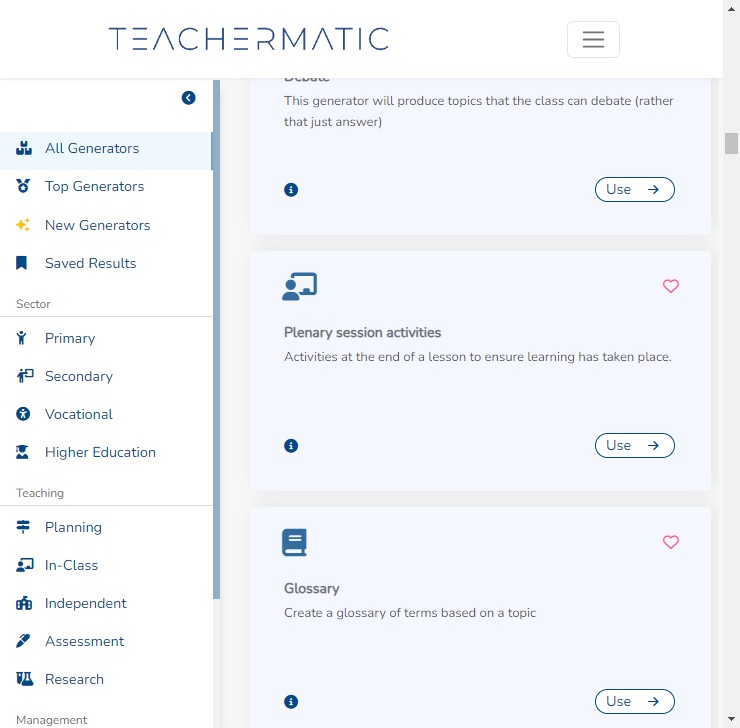Click the Independent school icon
This screenshot has width=740, height=728.
click(24, 603)
